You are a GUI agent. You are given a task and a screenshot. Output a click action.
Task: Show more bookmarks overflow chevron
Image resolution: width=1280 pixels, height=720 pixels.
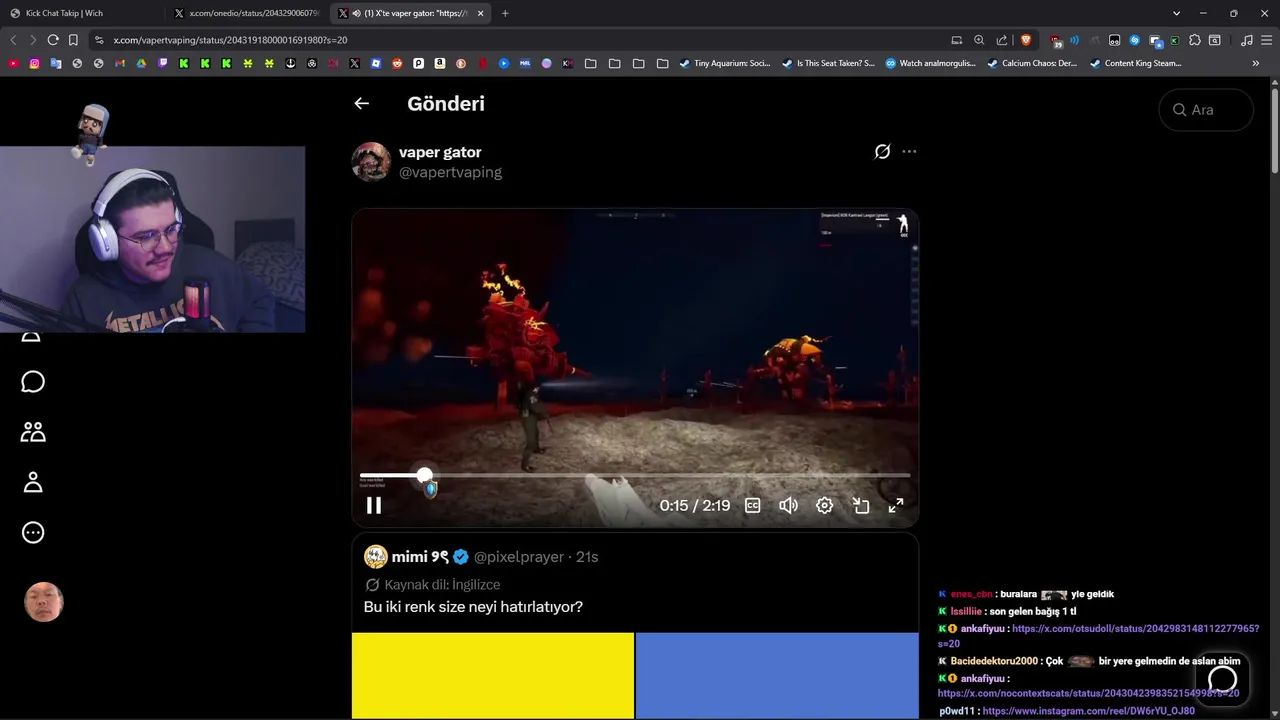coord(1256,63)
